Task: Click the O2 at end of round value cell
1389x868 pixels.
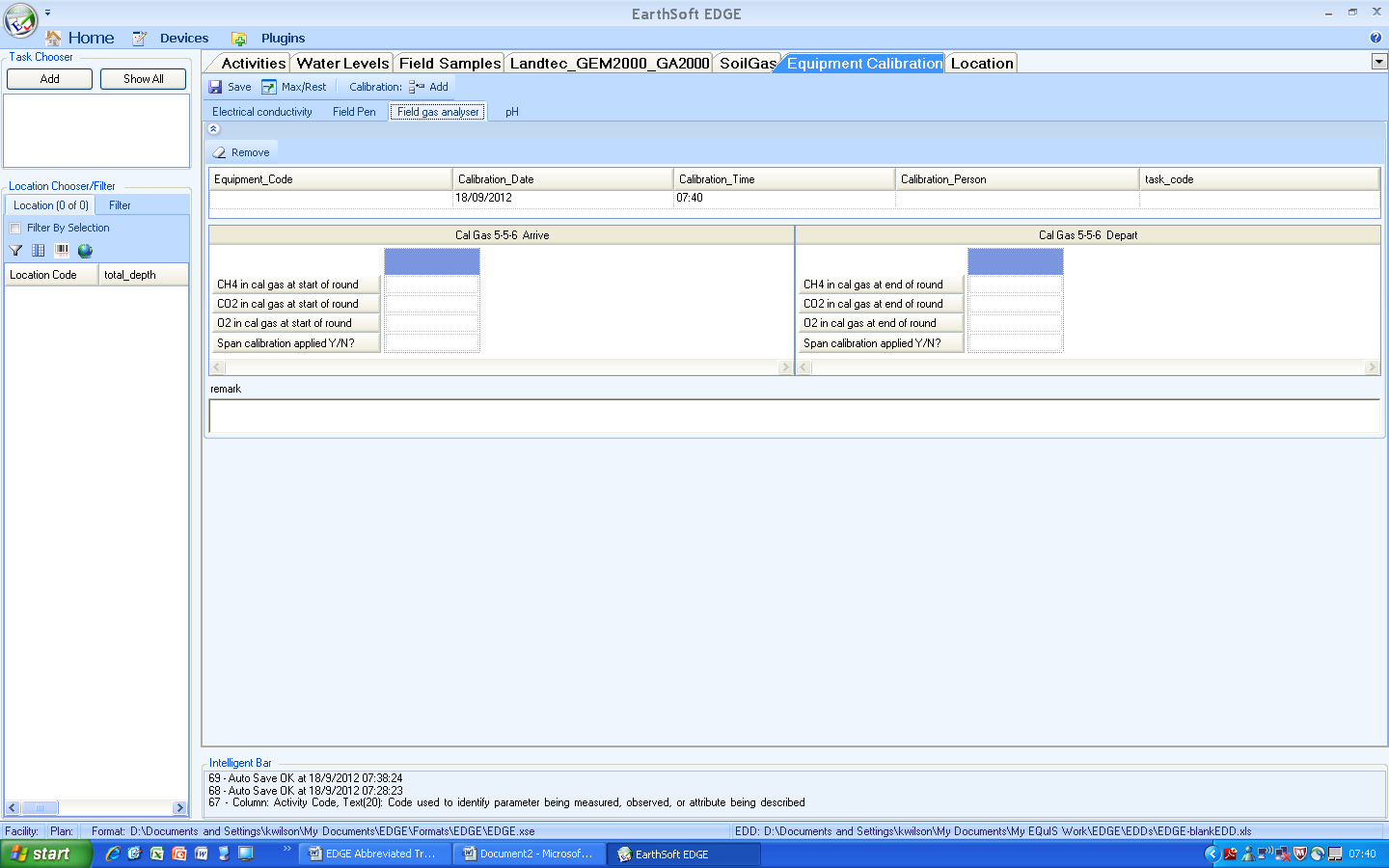Action: click(x=1015, y=323)
